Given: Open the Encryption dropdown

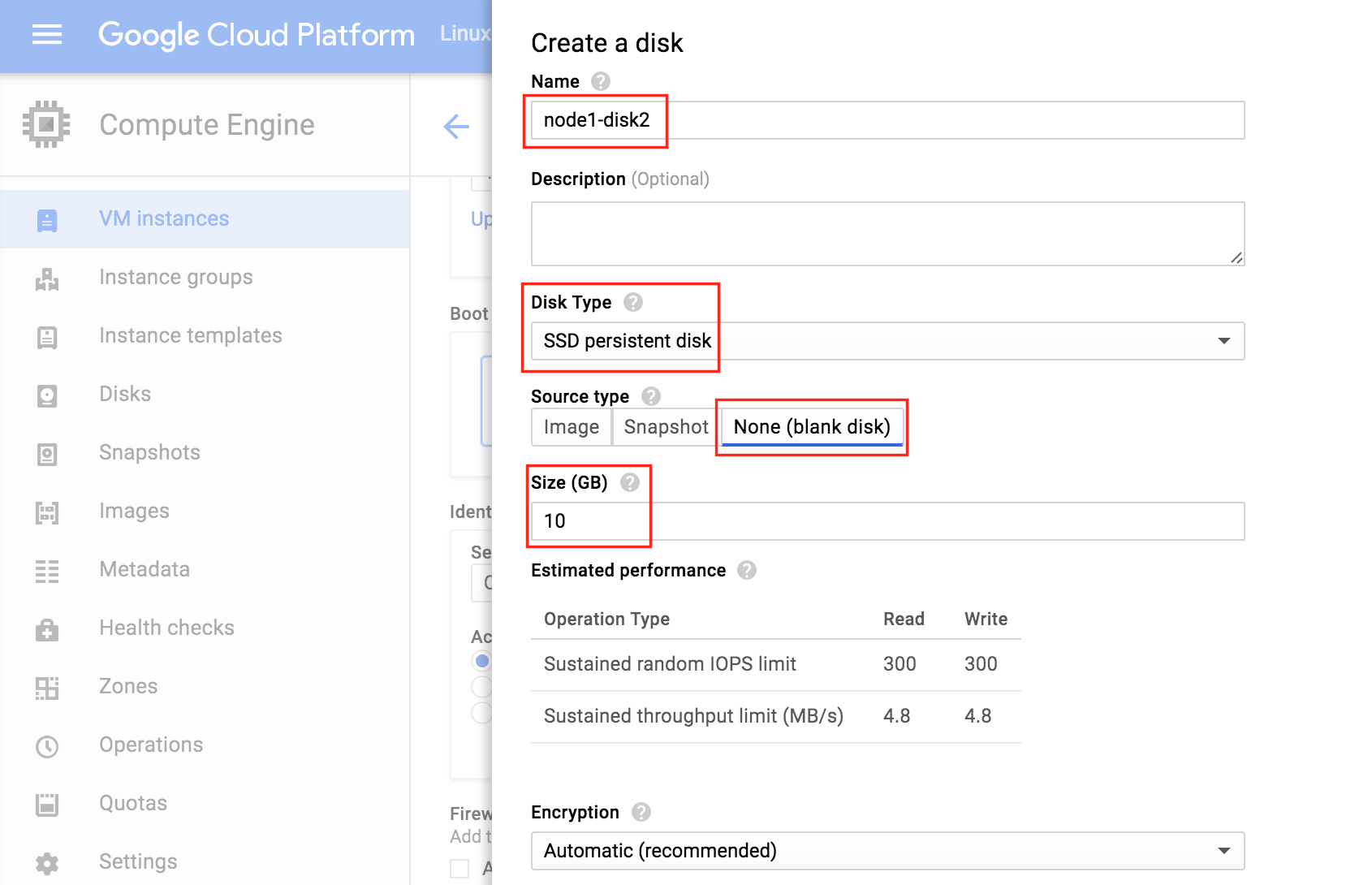Looking at the screenshot, I should [887, 851].
